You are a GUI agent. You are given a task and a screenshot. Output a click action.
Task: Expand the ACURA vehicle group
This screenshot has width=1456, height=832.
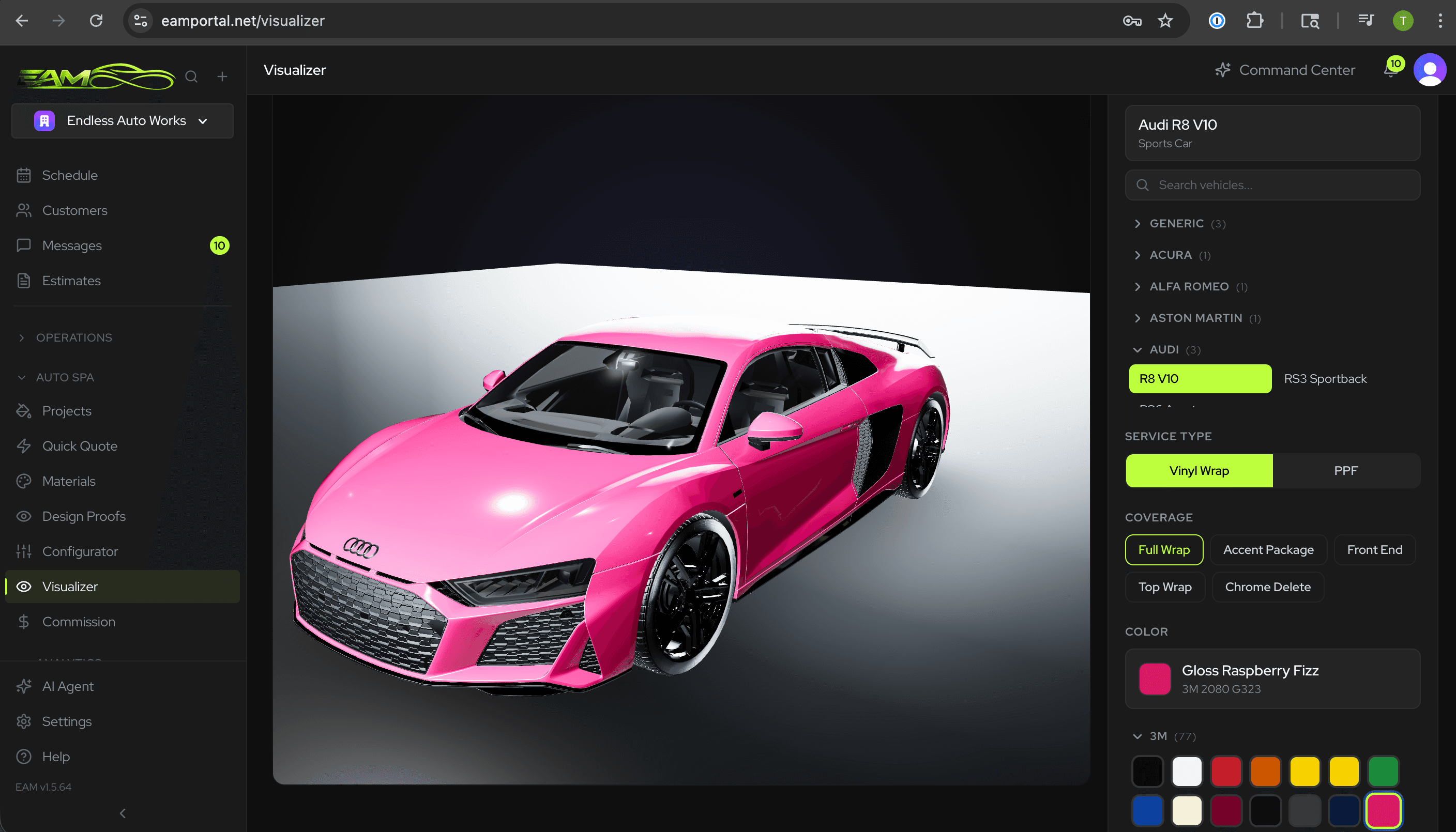click(1172, 255)
